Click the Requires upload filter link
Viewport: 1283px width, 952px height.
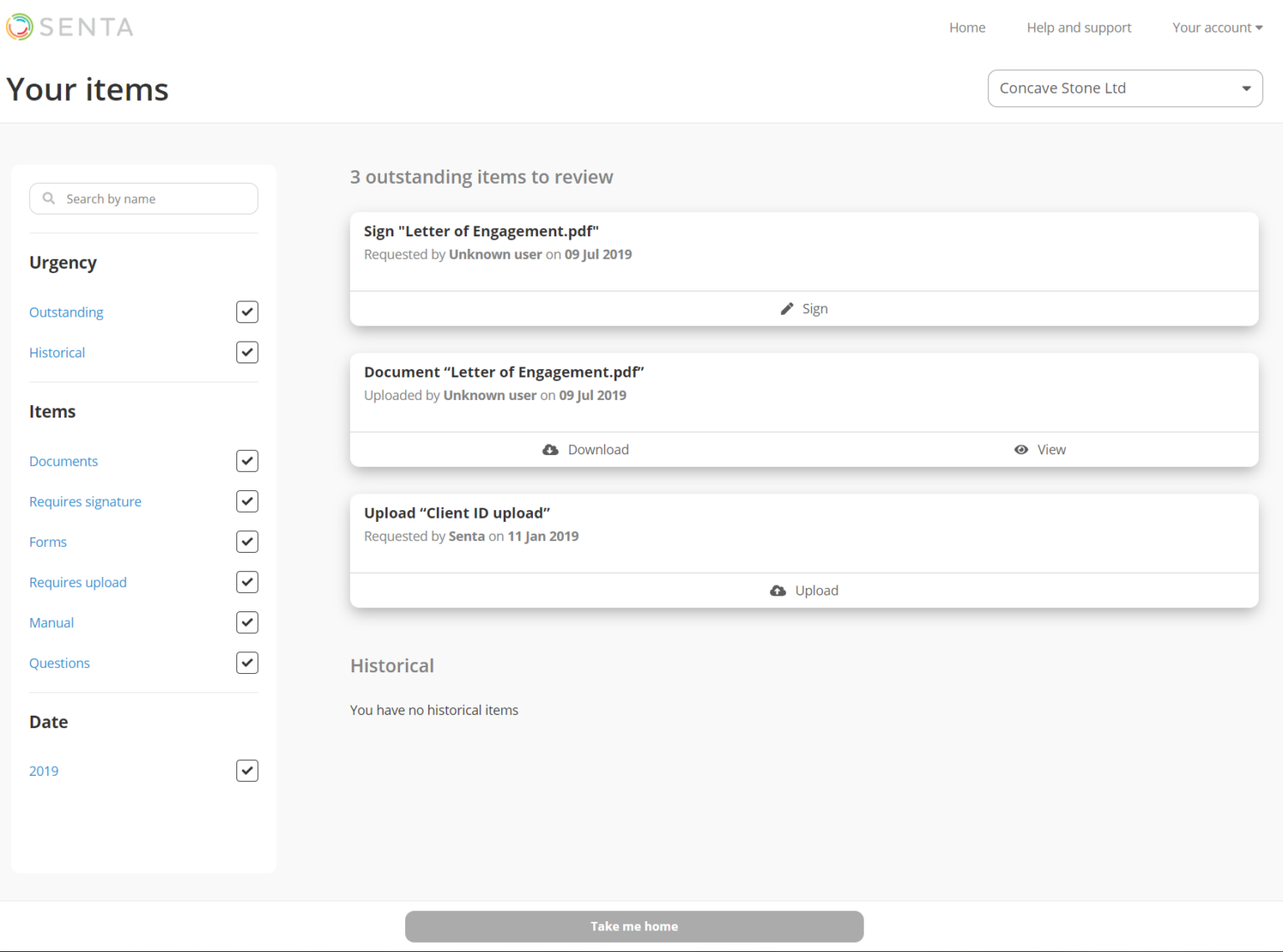pyautogui.click(x=78, y=583)
